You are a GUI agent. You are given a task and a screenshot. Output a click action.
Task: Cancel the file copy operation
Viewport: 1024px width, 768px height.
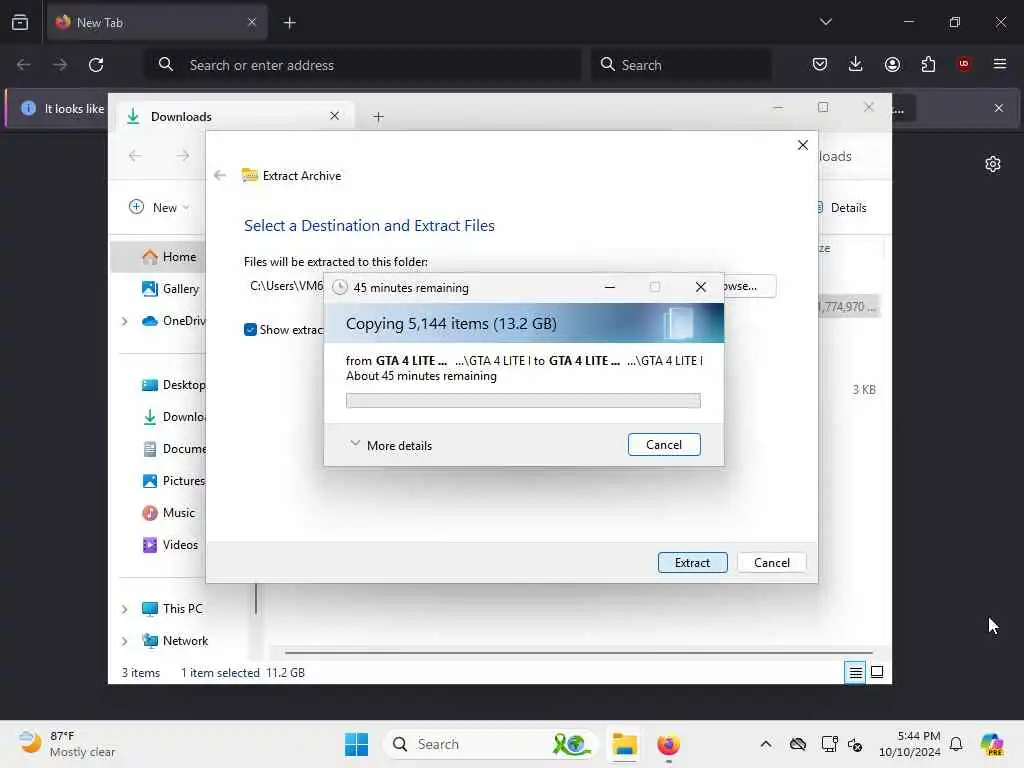[x=664, y=445]
